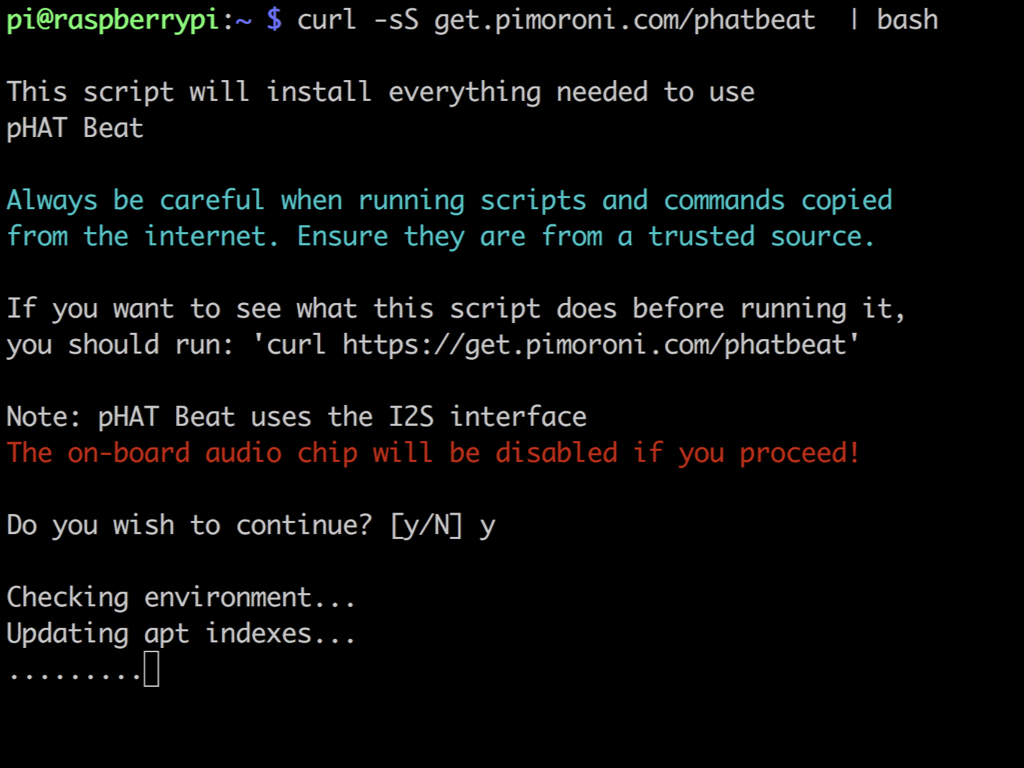
Task: Click the cyan 'Always be careful' warning line
Action: [449, 201]
